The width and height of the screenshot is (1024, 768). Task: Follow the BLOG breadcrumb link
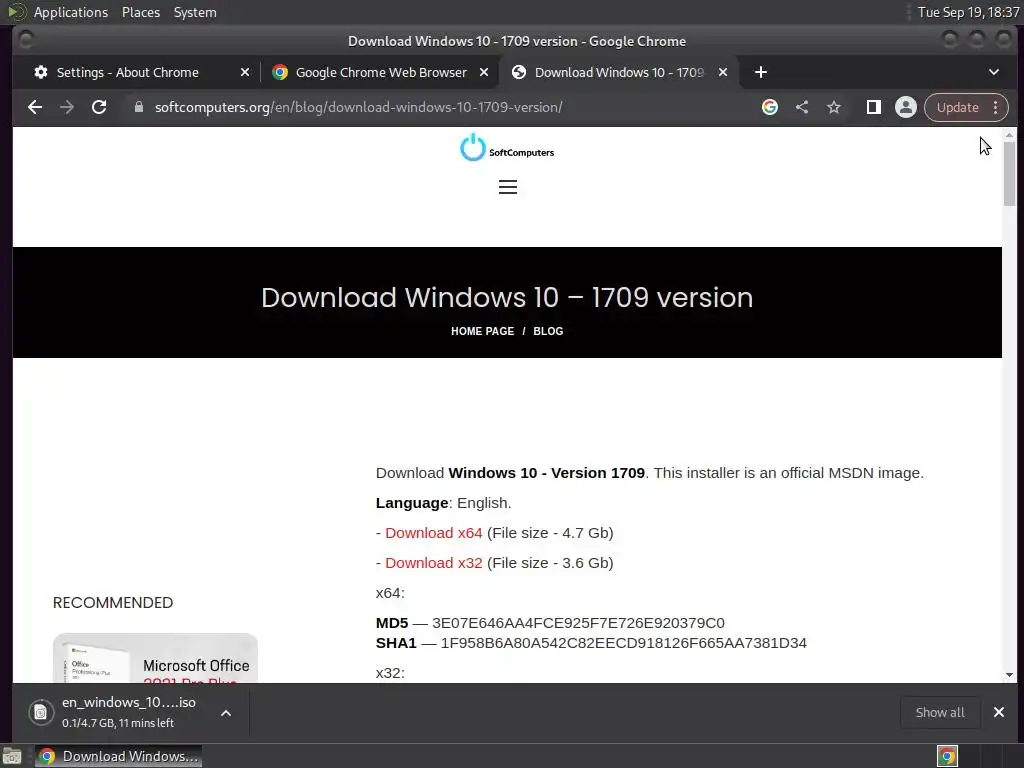[x=548, y=331]
